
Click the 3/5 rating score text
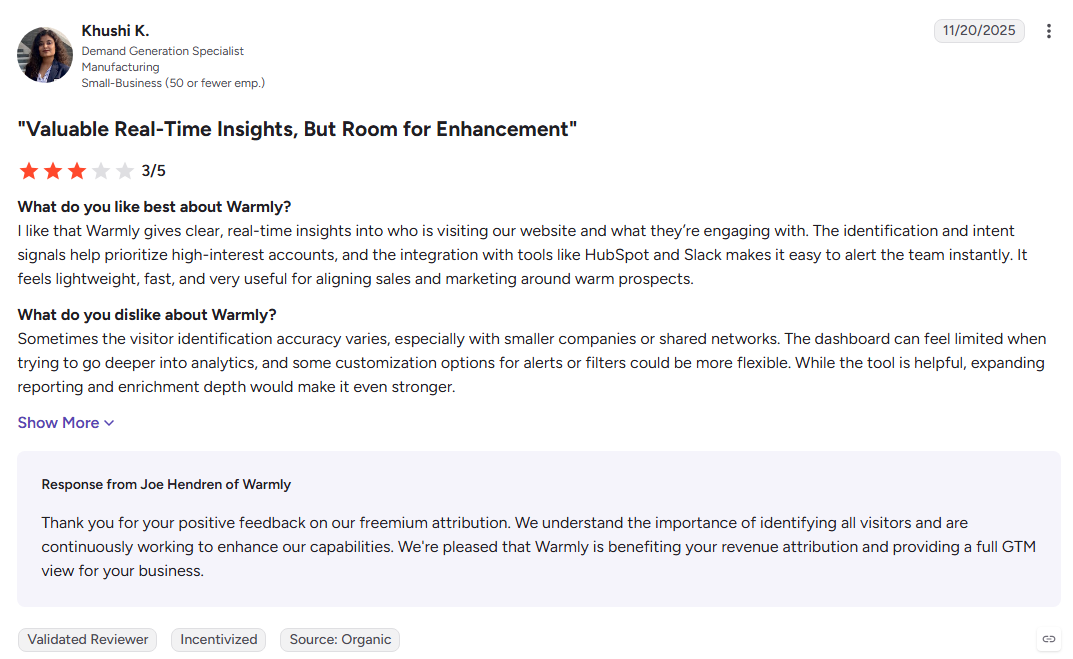click(x=153, y=171)
